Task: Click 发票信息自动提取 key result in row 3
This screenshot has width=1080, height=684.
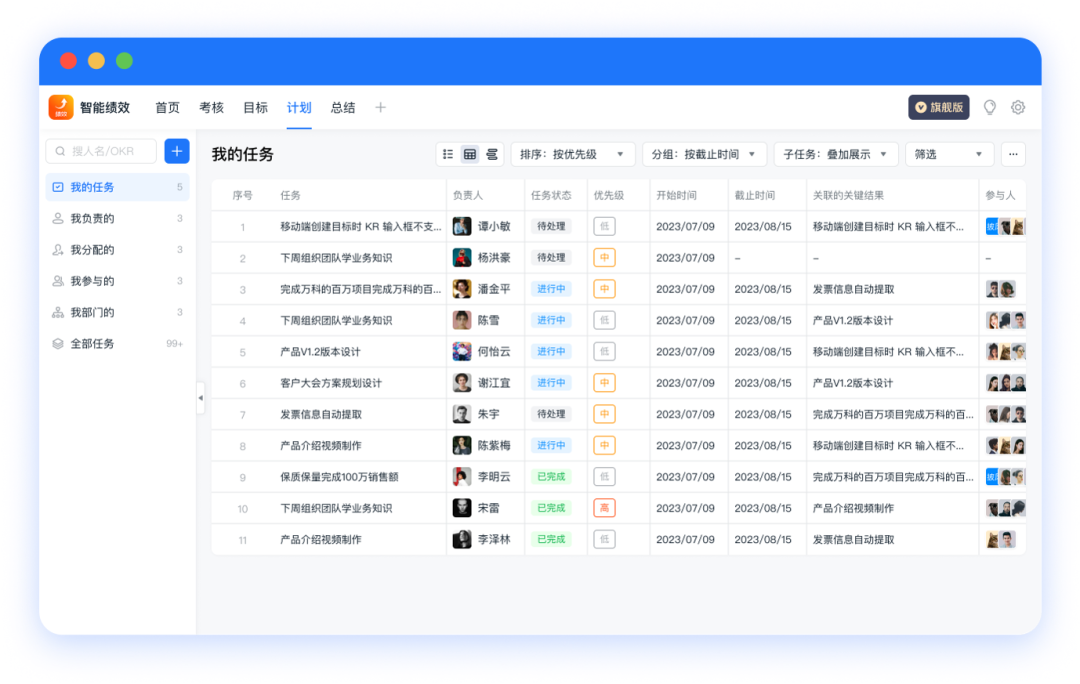Action: (x=853, y=289)
